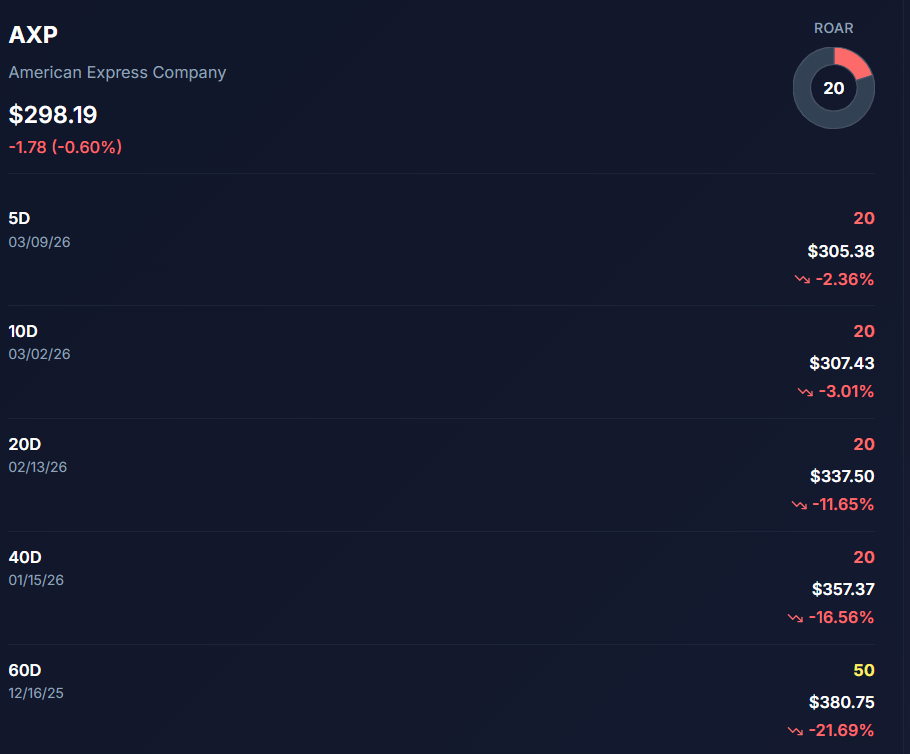Click the $337.50 price in 20D row

tap(841, 477)
